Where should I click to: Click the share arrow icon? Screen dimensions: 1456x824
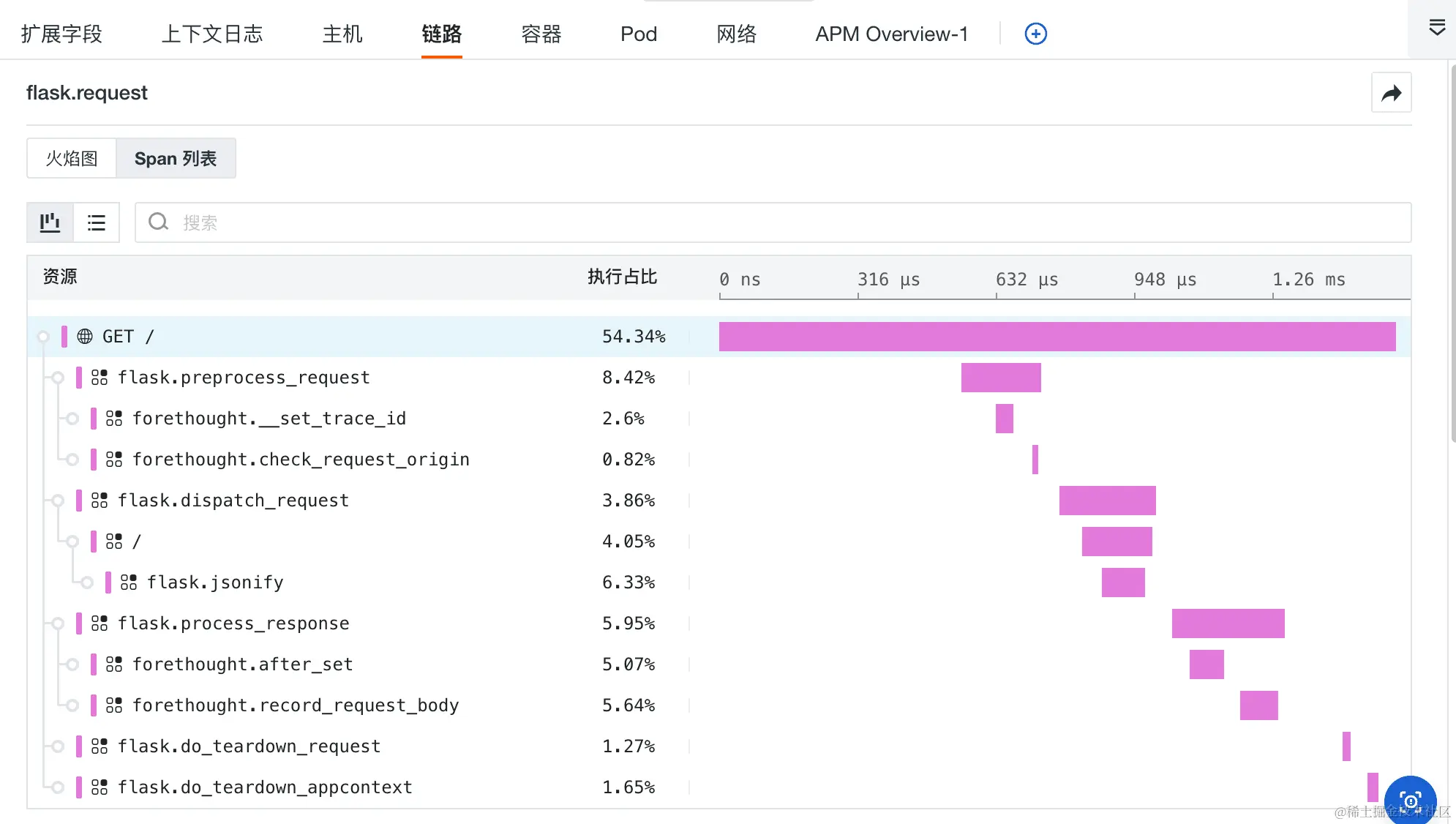coord(1391,93)
